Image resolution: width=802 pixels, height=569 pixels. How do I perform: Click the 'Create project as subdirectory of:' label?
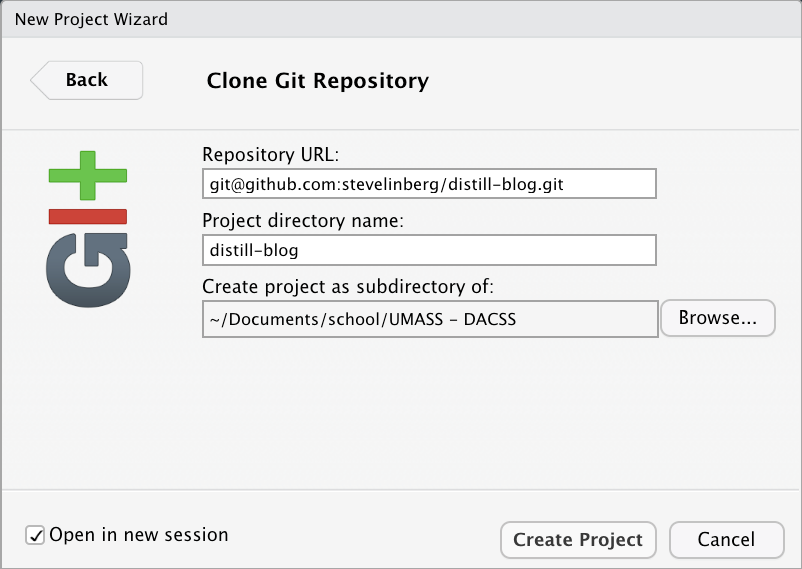348,287
